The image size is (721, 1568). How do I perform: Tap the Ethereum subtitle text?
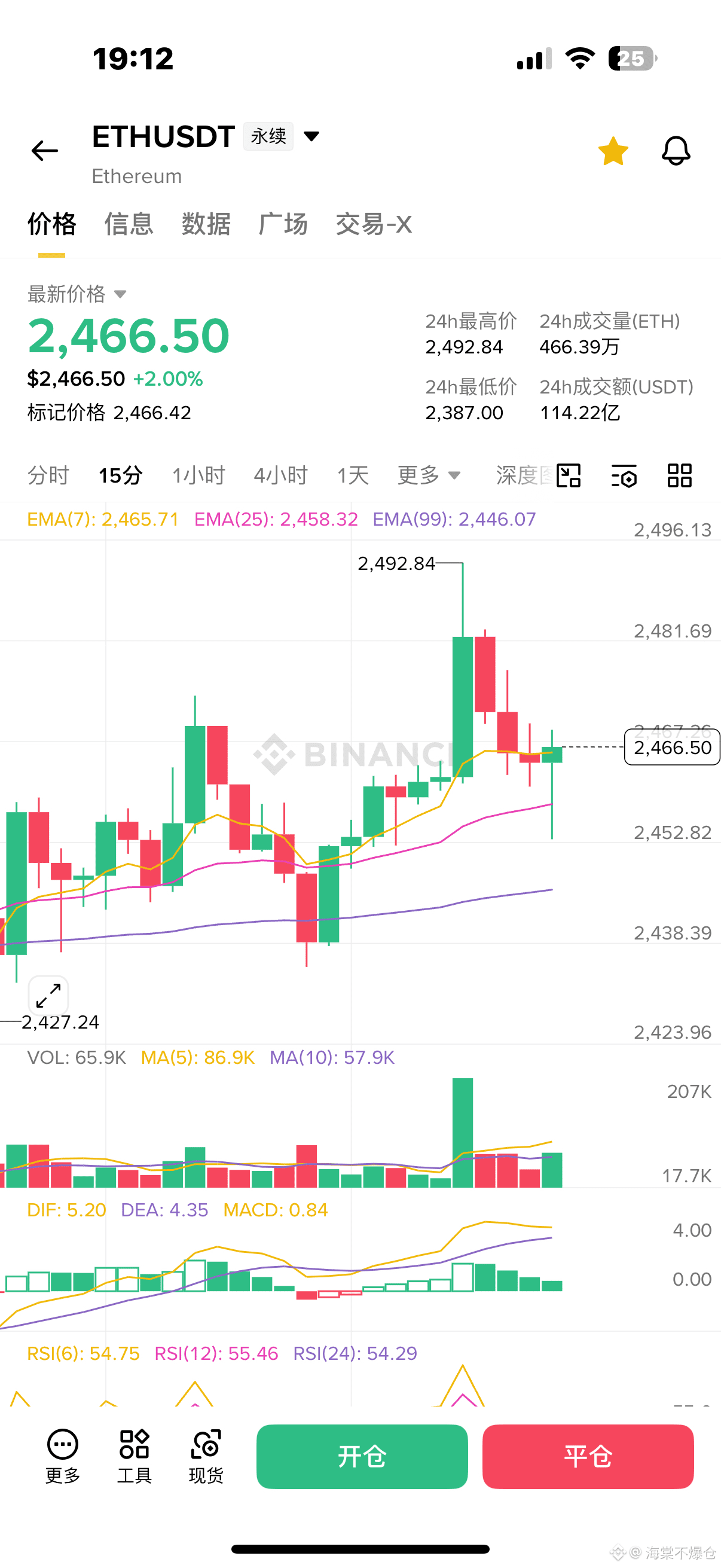point(137,176)
